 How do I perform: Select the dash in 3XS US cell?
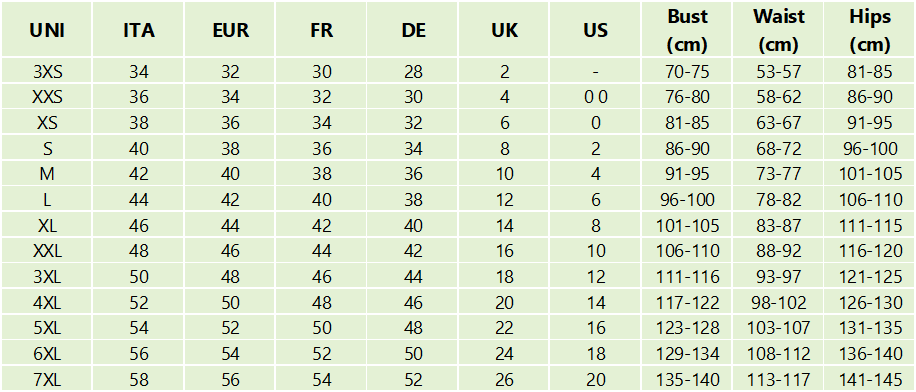[x=595, y=71]
